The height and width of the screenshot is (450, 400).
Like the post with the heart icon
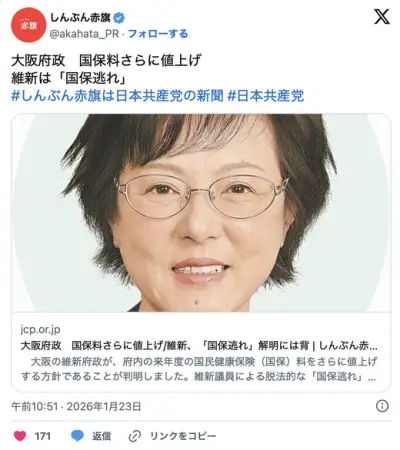(x=20, y=436)
